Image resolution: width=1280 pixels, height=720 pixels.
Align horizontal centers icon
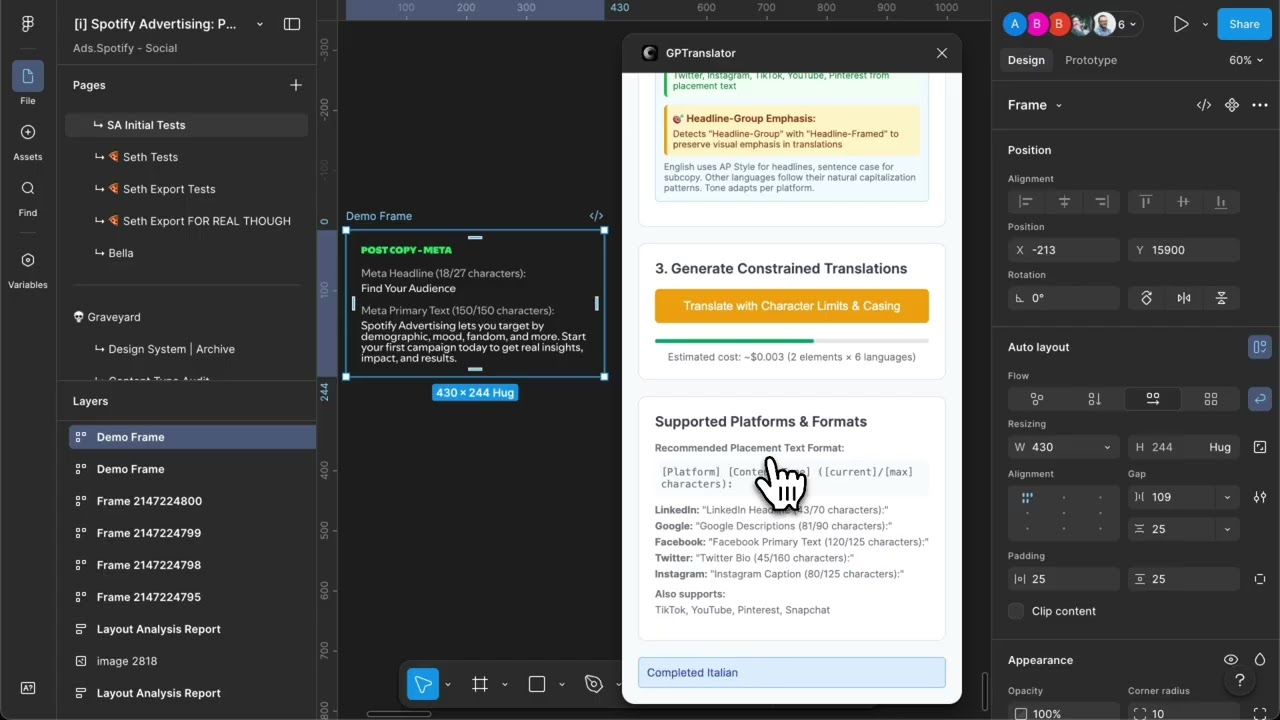point(1064,201)
